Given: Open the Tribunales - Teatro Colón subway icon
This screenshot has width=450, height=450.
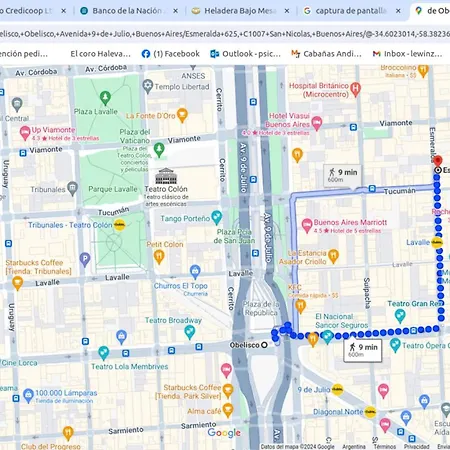Looking at the screenshot, I should [119, 225].
